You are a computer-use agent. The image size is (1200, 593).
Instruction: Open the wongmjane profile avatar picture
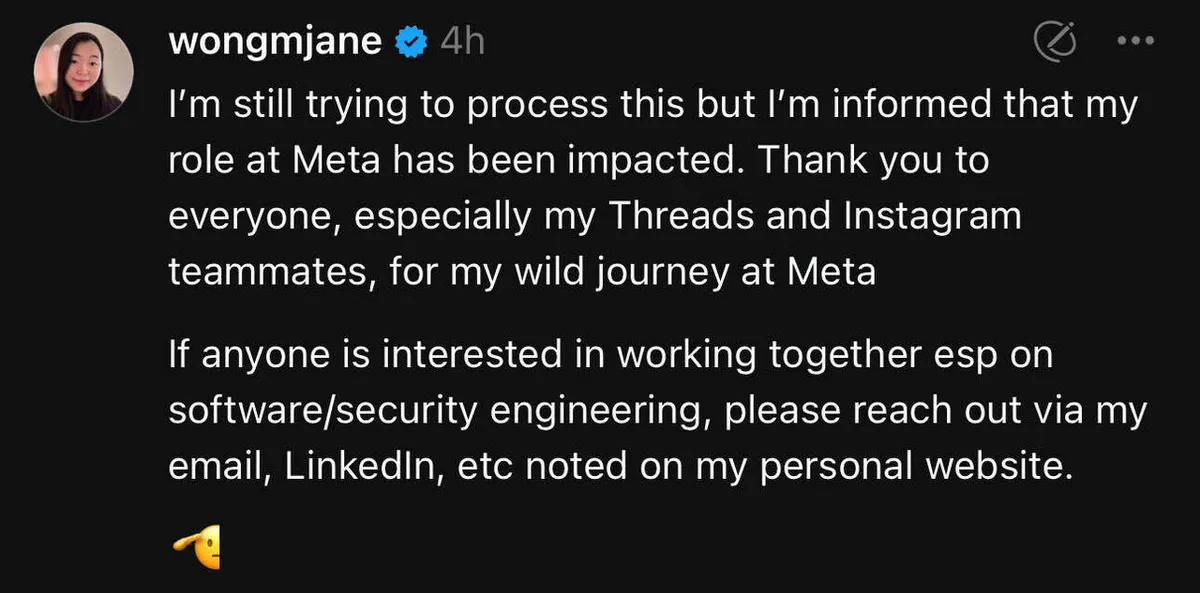coord(83,71)
